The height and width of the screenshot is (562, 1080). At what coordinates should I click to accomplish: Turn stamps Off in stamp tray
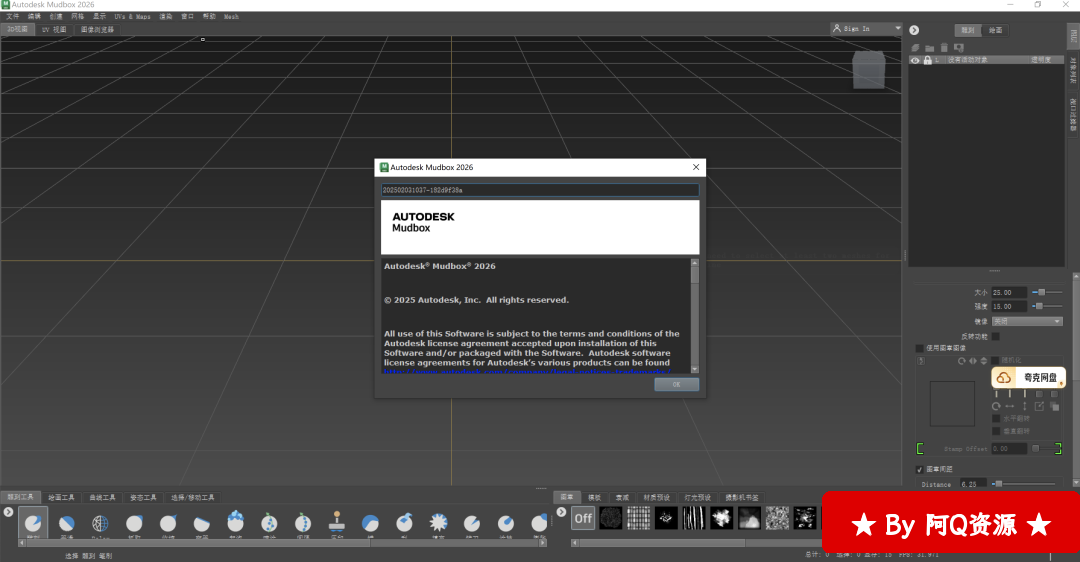[583, 518]
